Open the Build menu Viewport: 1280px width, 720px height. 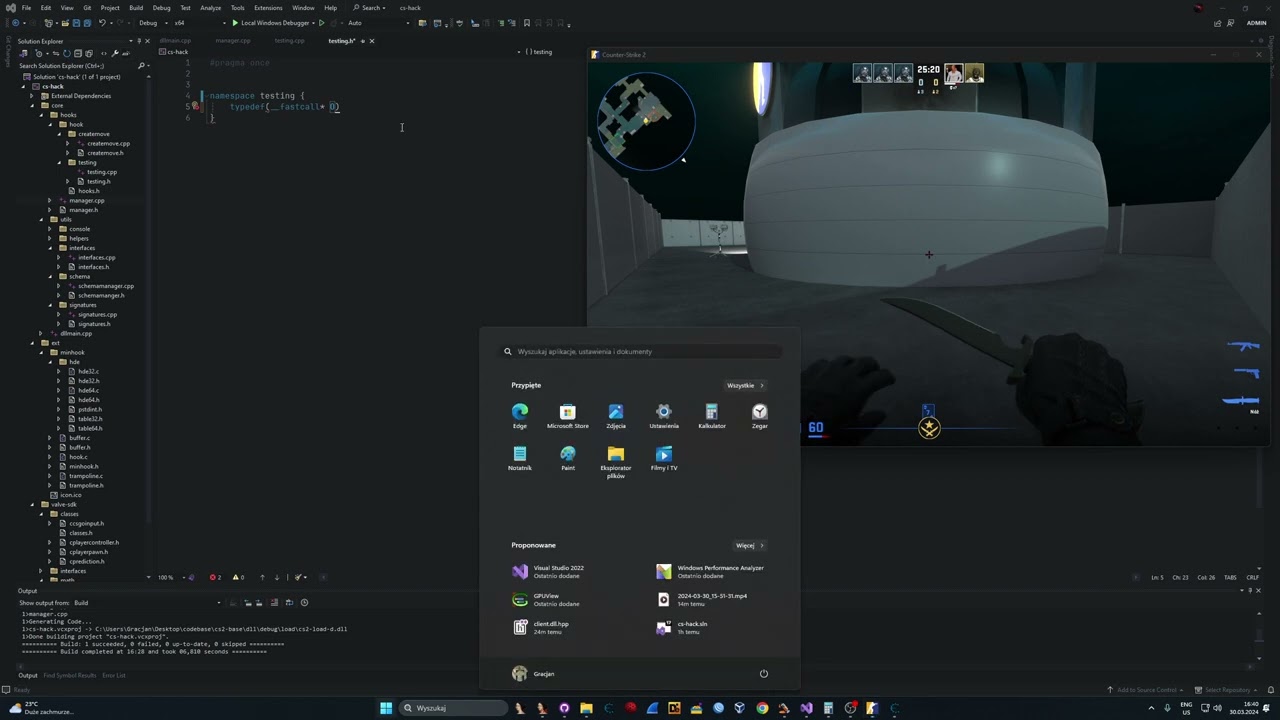pyautogui.click(x=136, y=8)
